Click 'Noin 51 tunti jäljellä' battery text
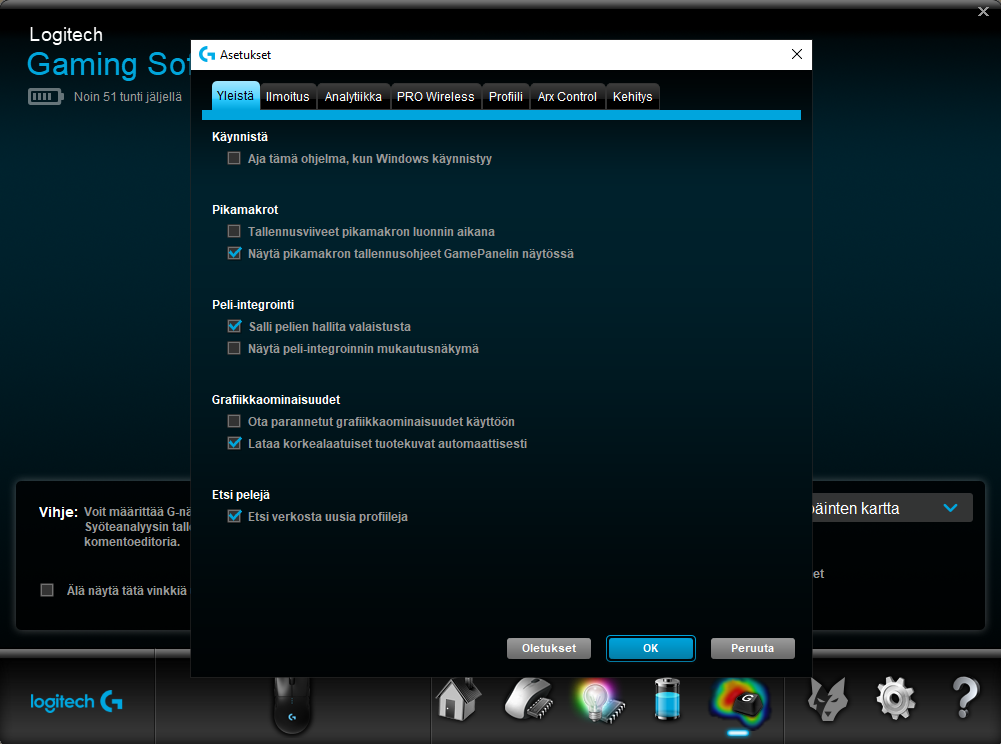Image resolution: width=1001 pixels, height=744 pixels. point(128,96)
